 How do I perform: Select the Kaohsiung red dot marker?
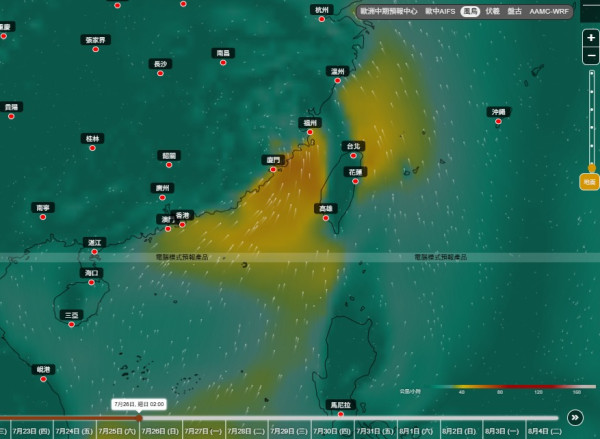click(x=326, y=218)
